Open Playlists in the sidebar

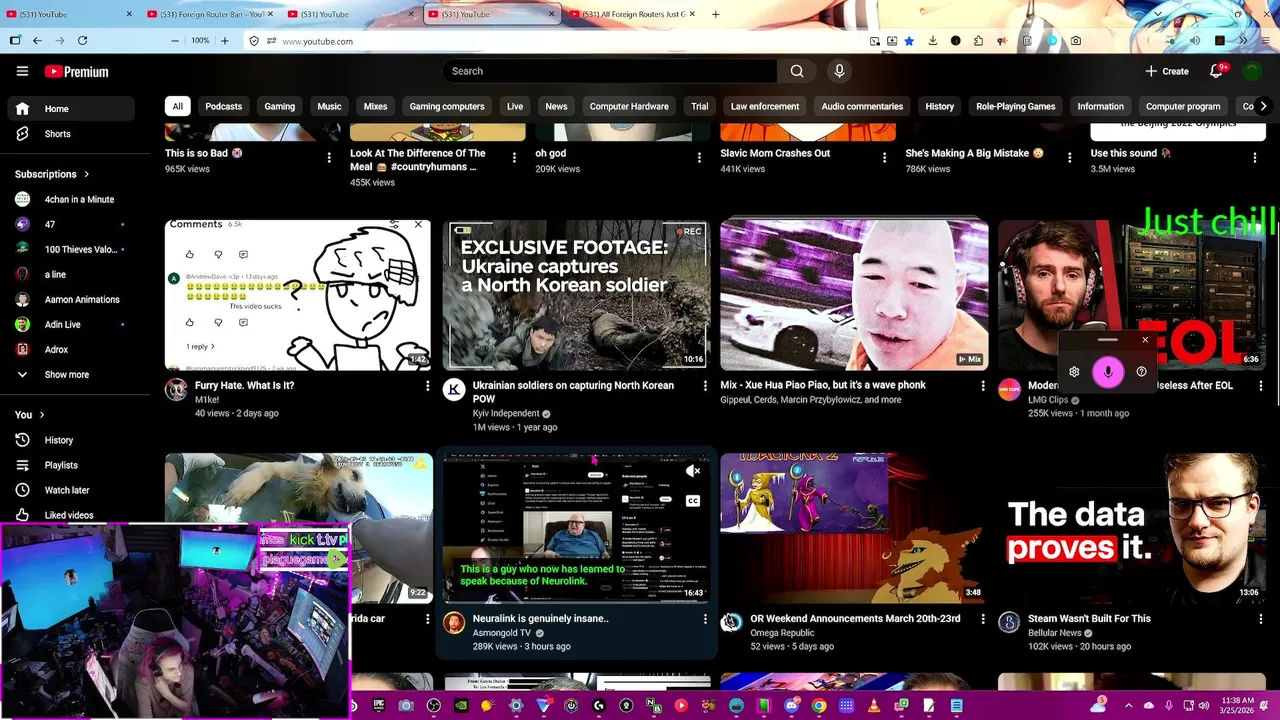click(x=70, y=465)
